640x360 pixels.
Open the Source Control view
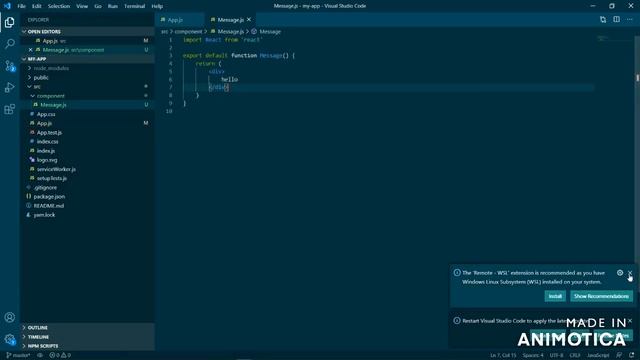tap(9, 65)
